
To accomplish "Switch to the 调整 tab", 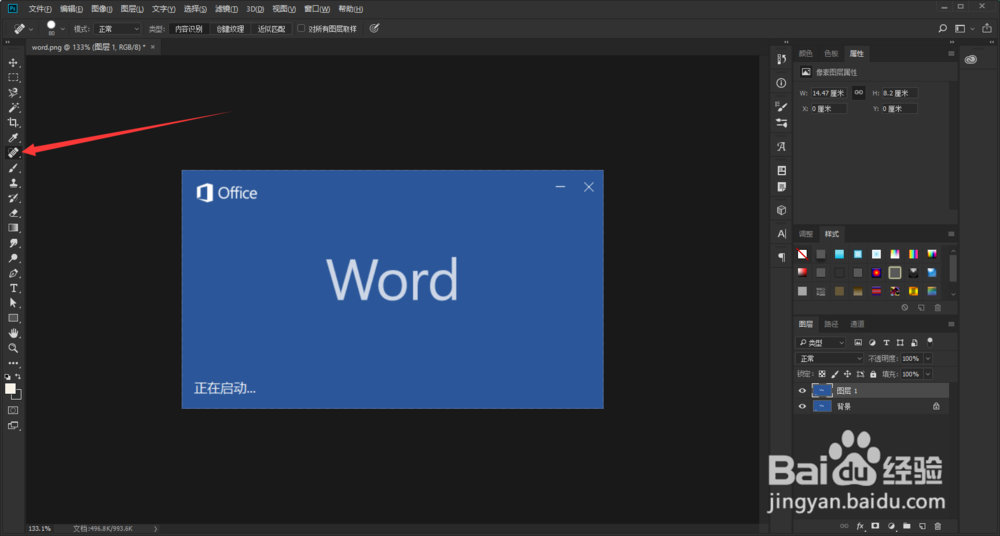I will point(806,234).
